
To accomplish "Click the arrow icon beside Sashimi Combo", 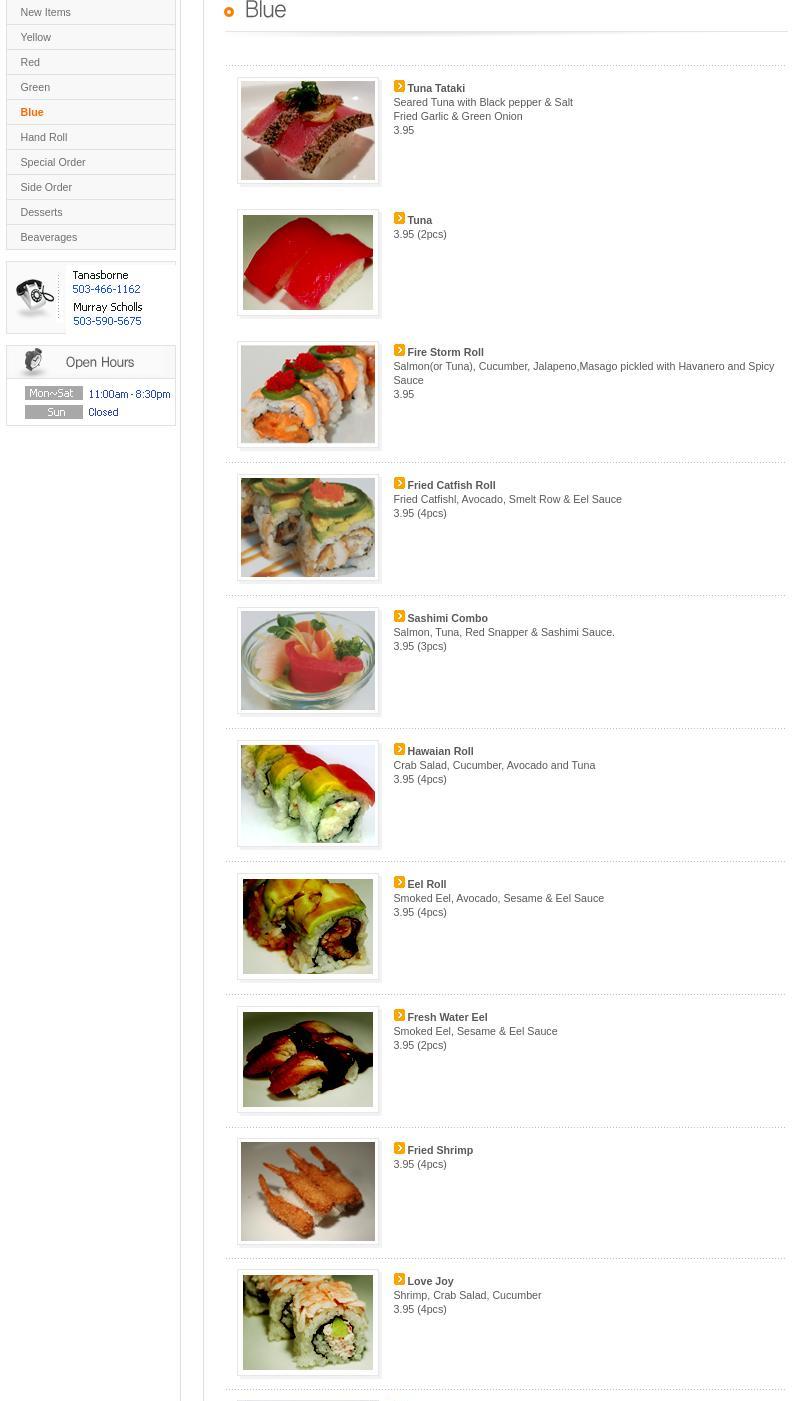I will (399, 617).
